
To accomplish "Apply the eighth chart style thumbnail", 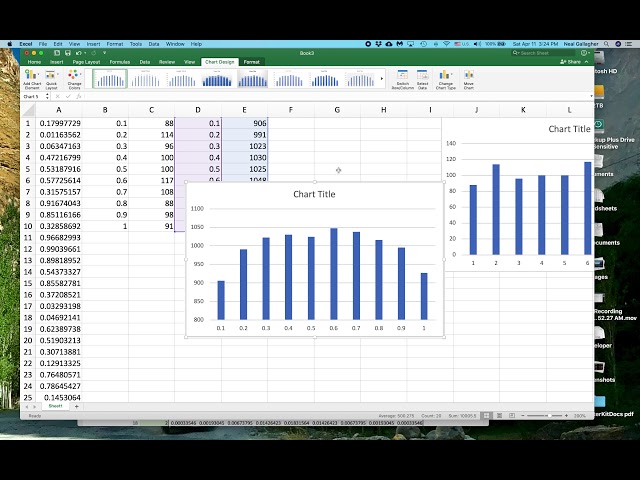I will tap(360, 78).
